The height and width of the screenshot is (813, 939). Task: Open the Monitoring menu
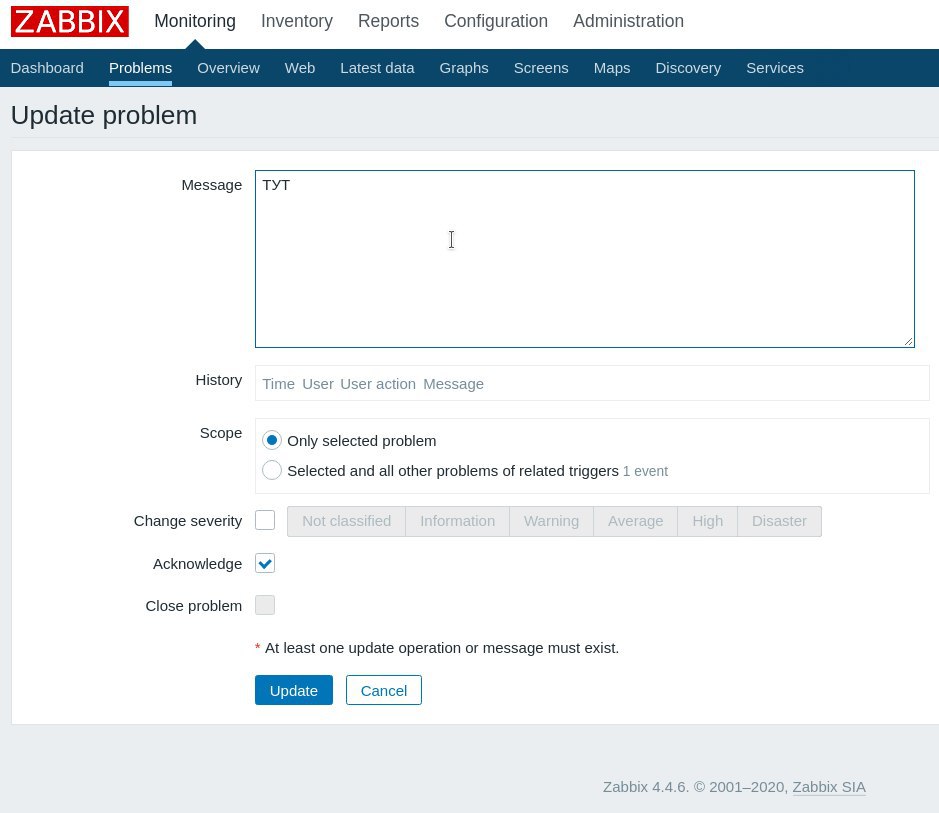195,21
